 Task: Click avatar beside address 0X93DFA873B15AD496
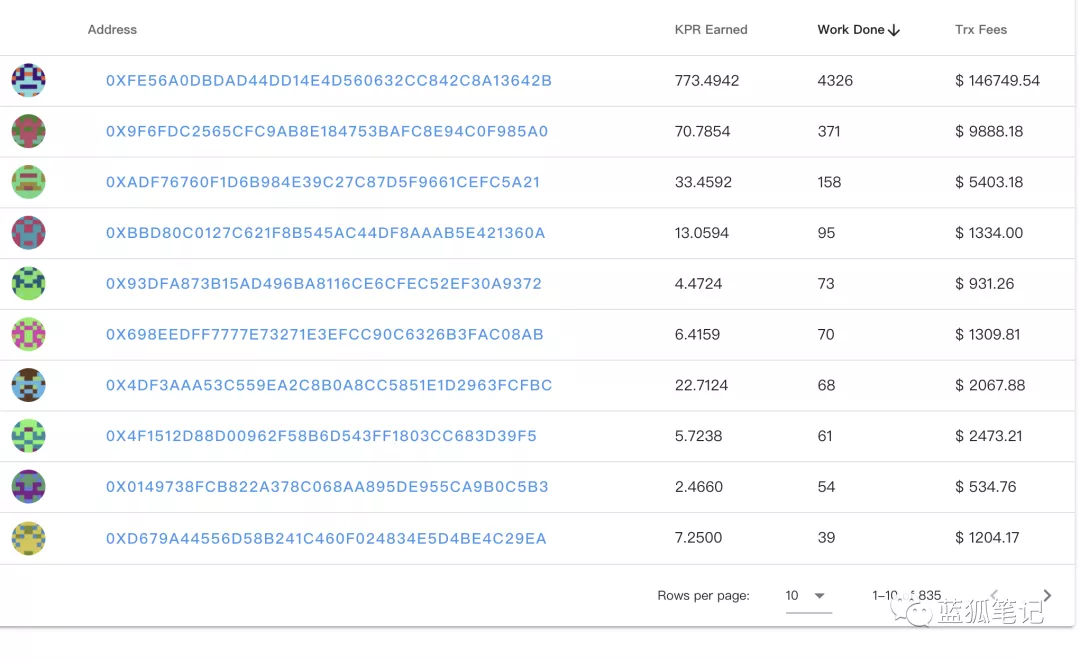pos(29,284)
